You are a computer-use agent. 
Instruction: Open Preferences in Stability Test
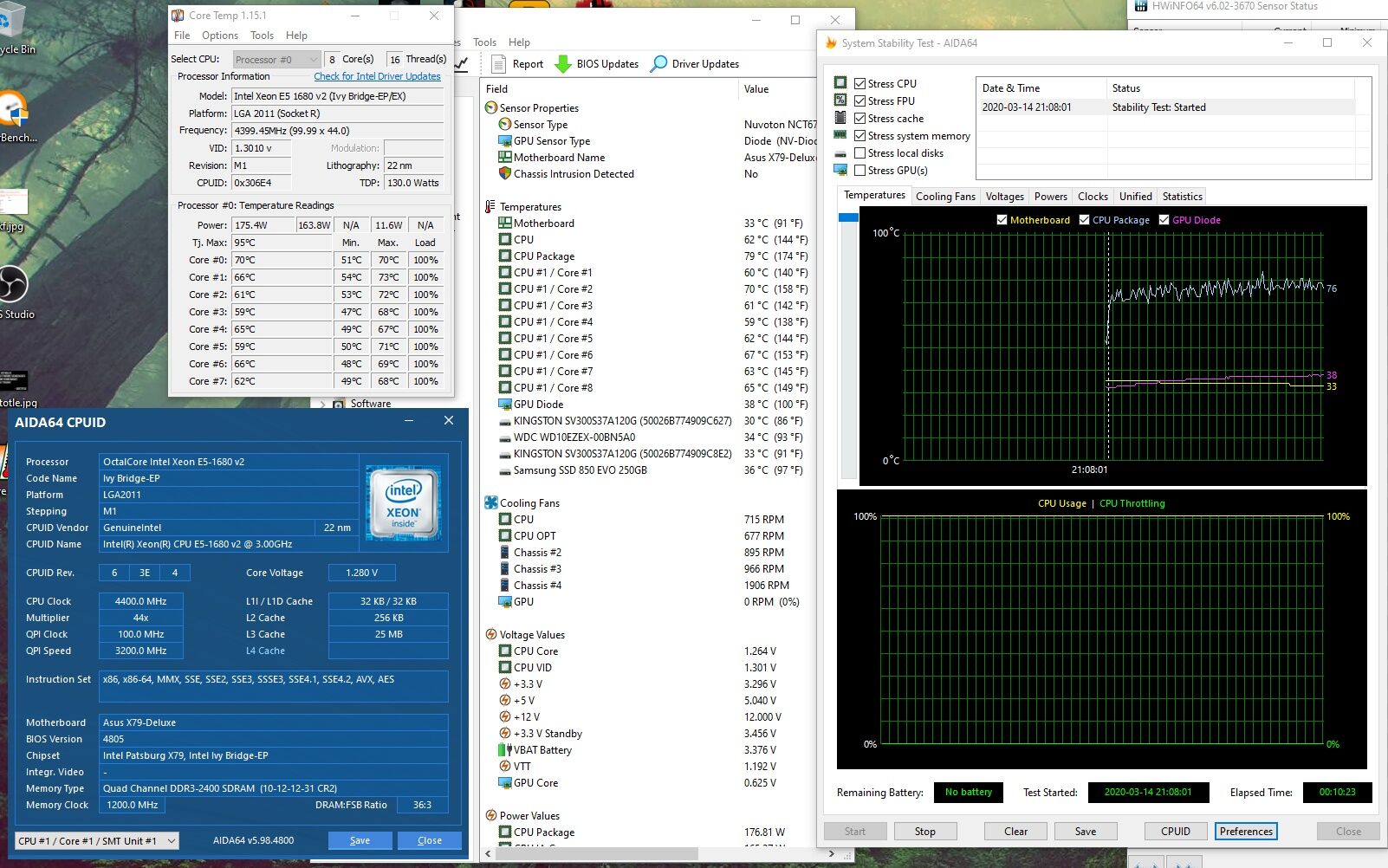click(x=1246, y=831)
